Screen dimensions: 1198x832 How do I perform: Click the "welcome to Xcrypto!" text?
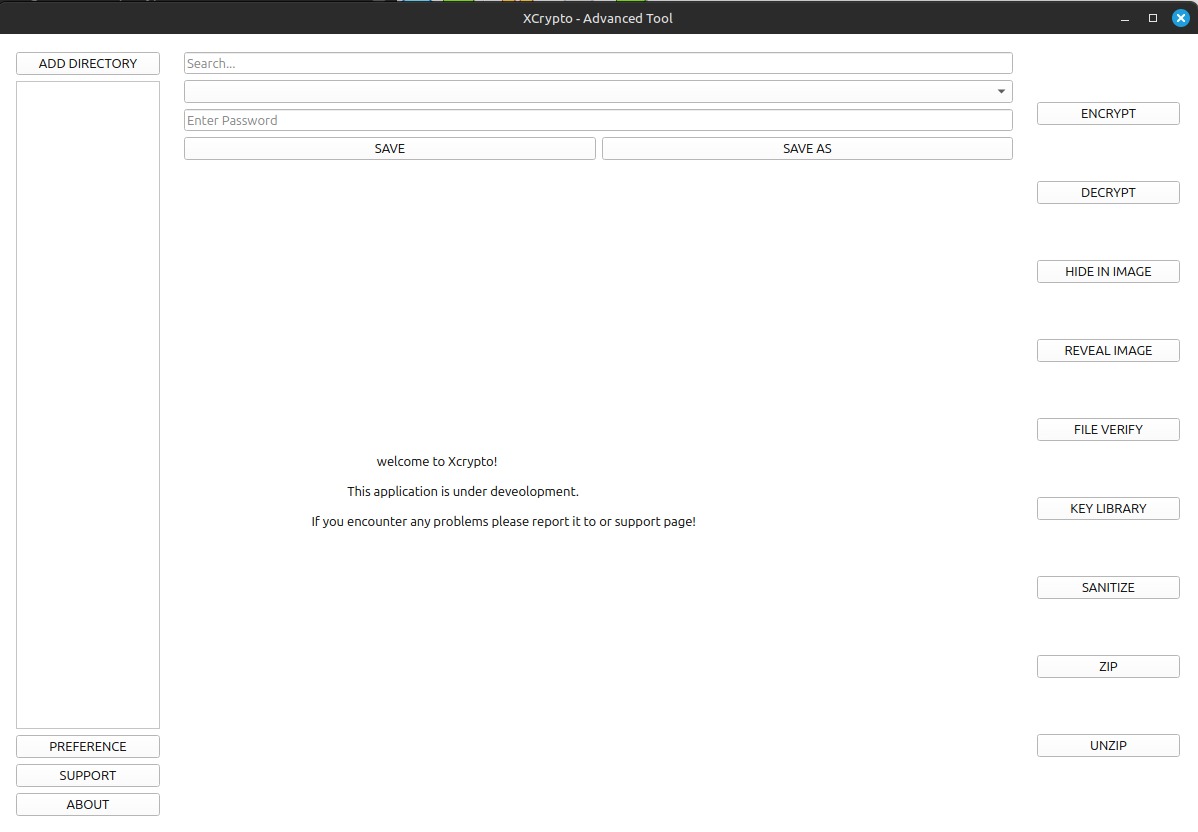437,461
